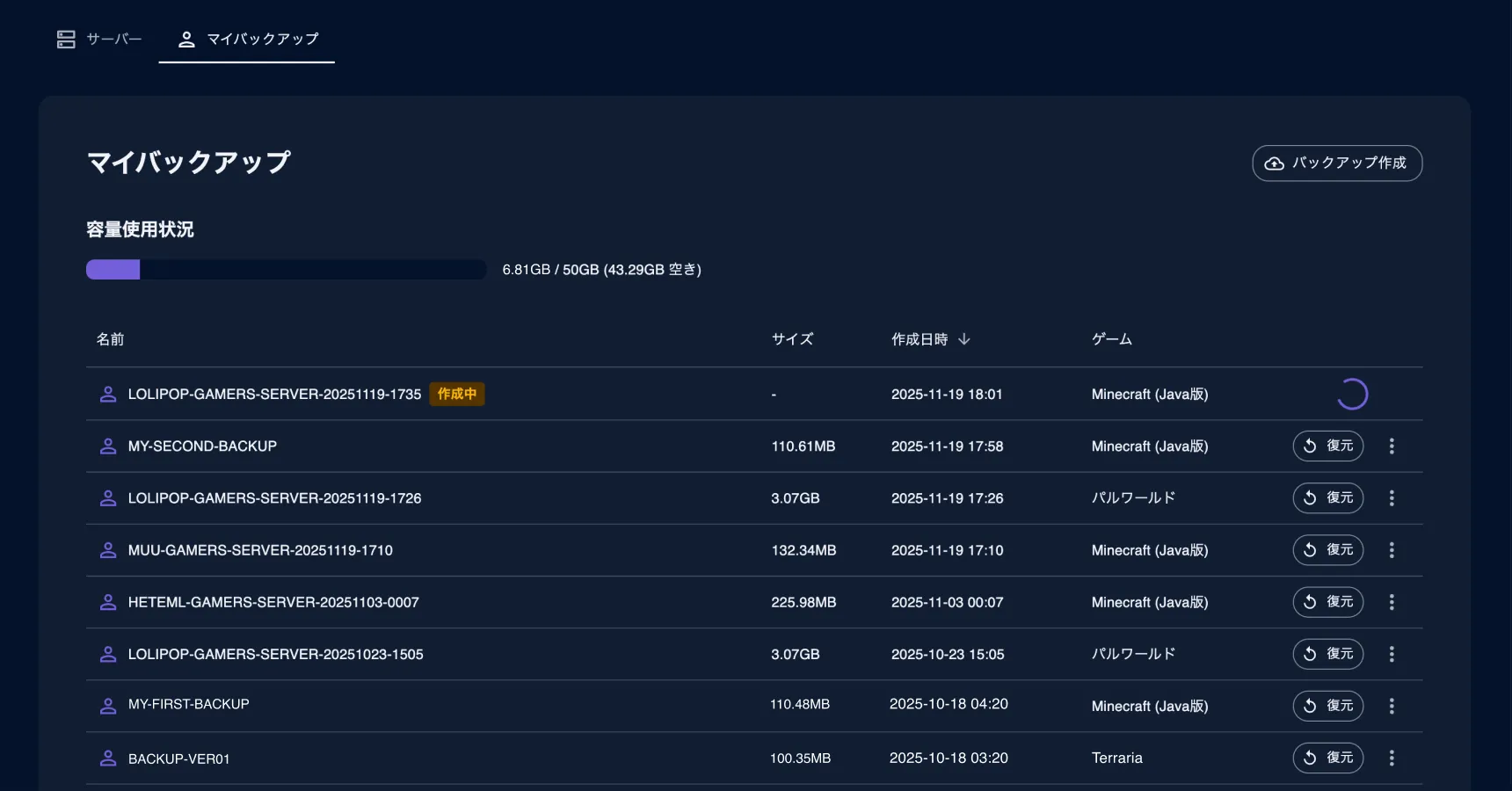Click the loading spinner on the in-progress backup
This screenshot has width=1512, height=791.
coord(1352,395)
